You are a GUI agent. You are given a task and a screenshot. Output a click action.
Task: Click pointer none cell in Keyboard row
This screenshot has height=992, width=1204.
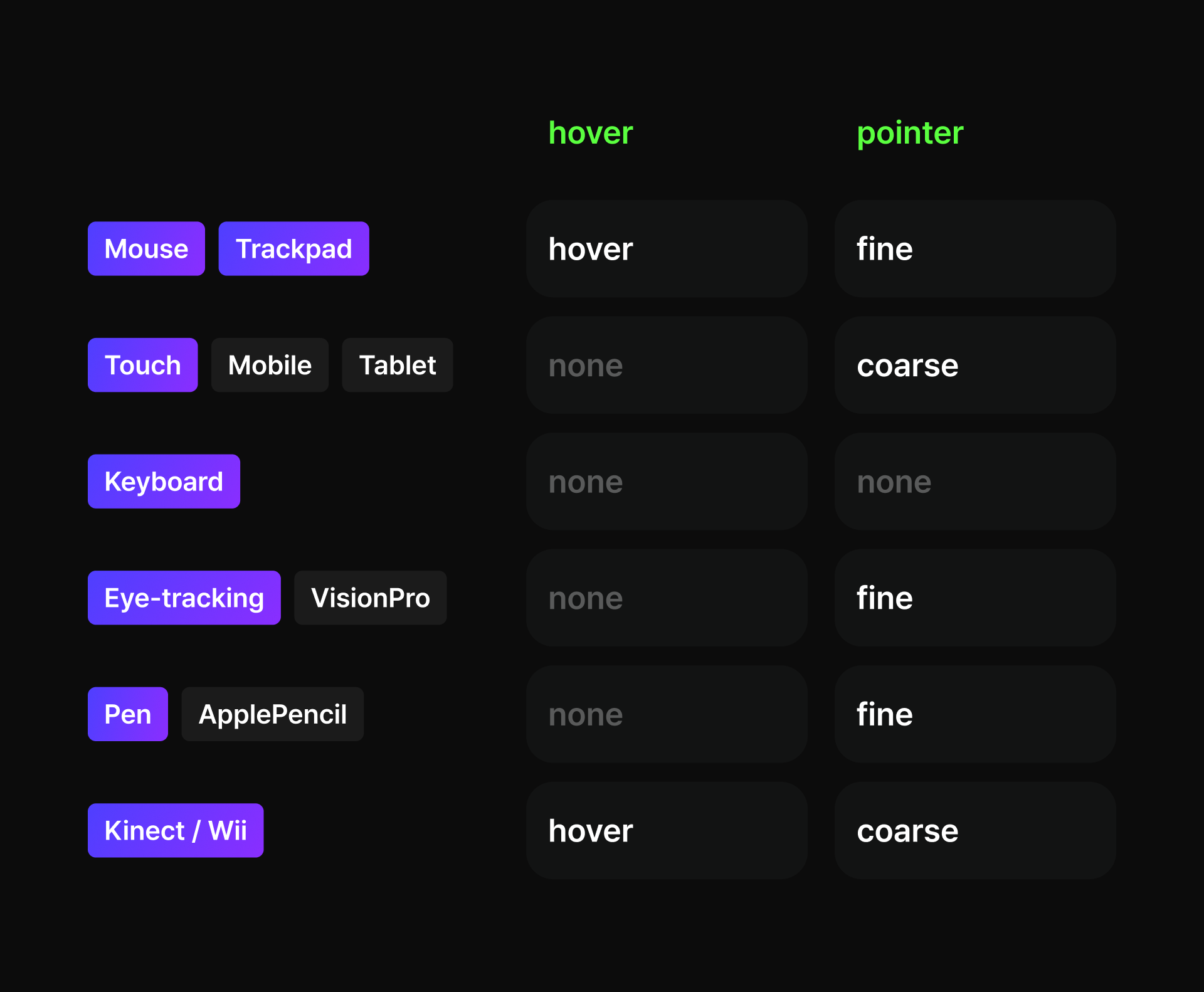tap(974, 482)
